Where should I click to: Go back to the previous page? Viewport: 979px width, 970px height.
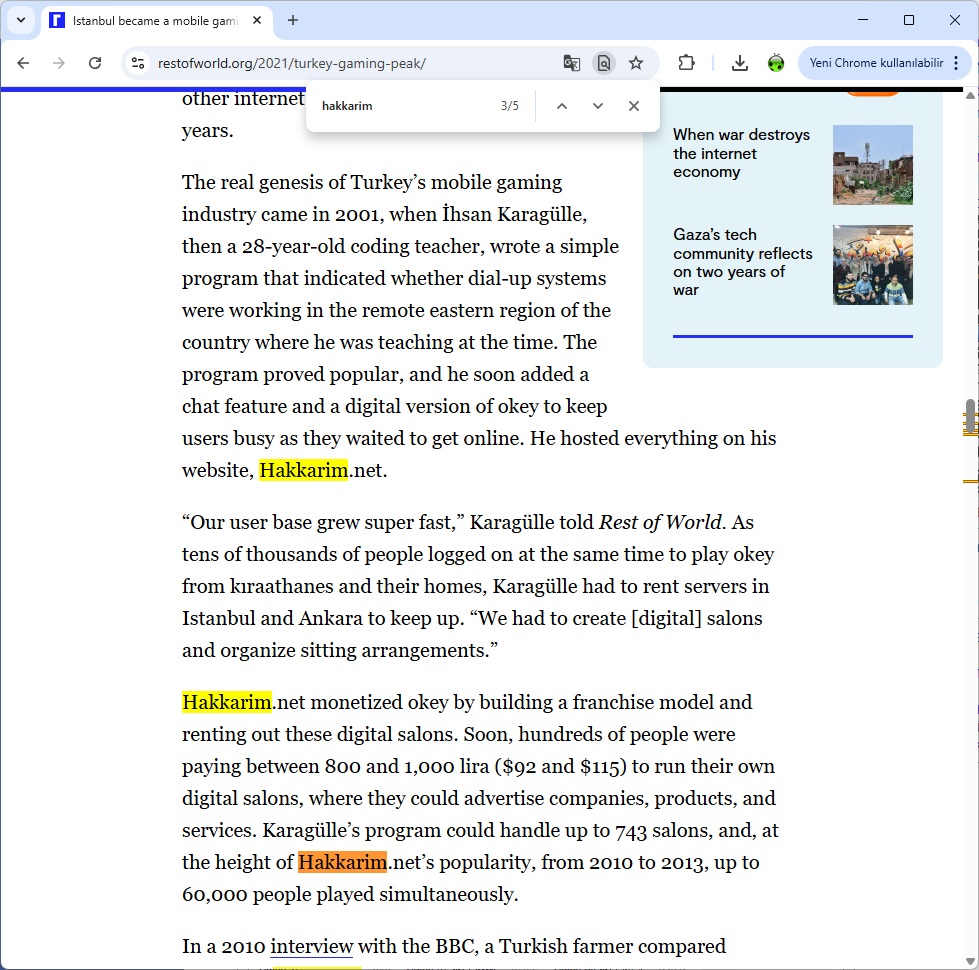pyautogui.click(x=23, y=63)
